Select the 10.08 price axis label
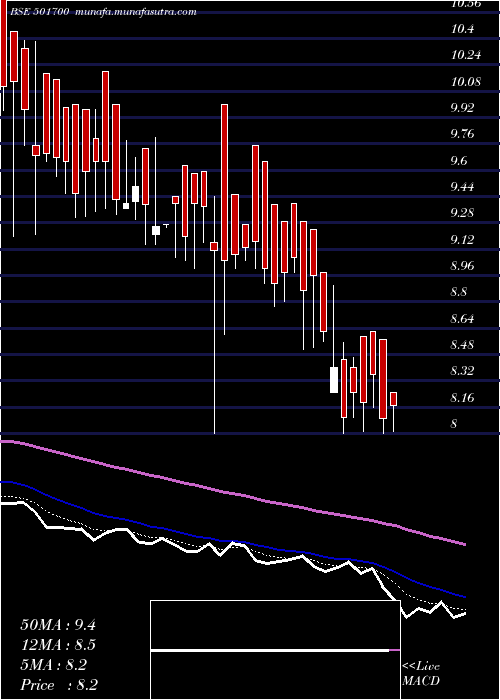Image resolution: width=500 pixels, height=700 pixels. pyautogui.click(x=467, y=82)
